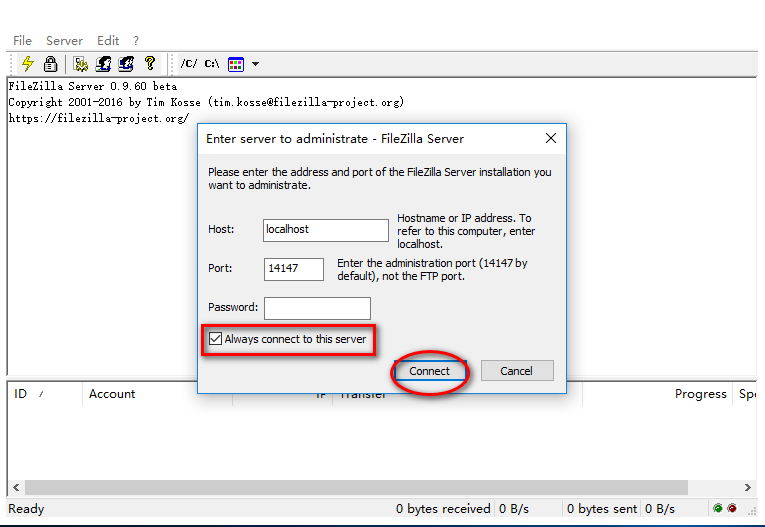Click the Cancel button
765x527 pixels.
pyautogui.click(x=517, y=371)
